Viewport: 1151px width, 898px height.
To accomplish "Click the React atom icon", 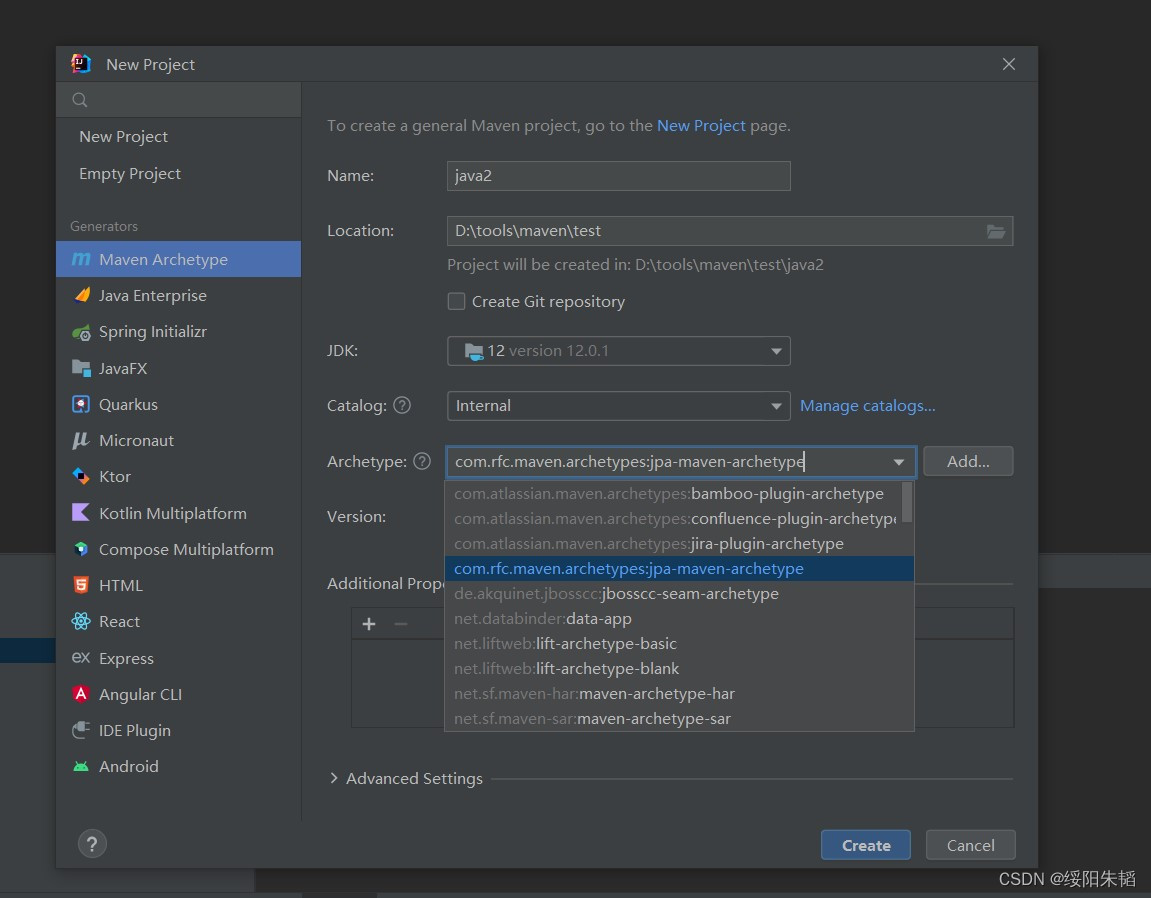I will 81,621.
